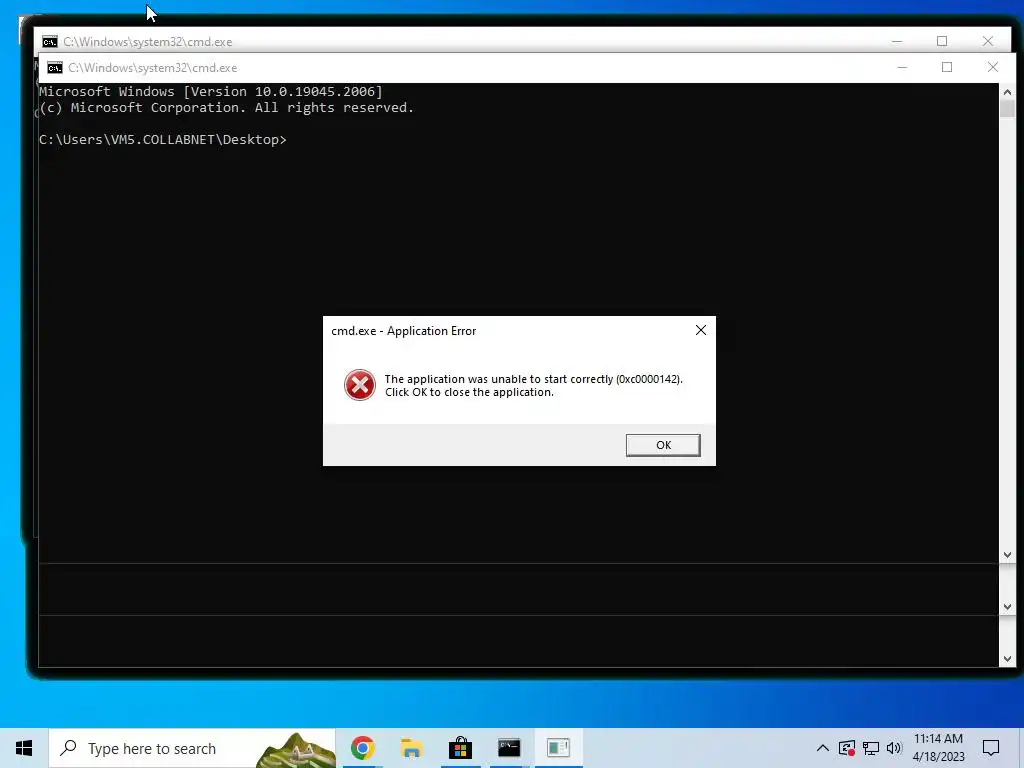
Task: Click the top scroll up arrow in cmd
Action: [x=1007, y=92]
